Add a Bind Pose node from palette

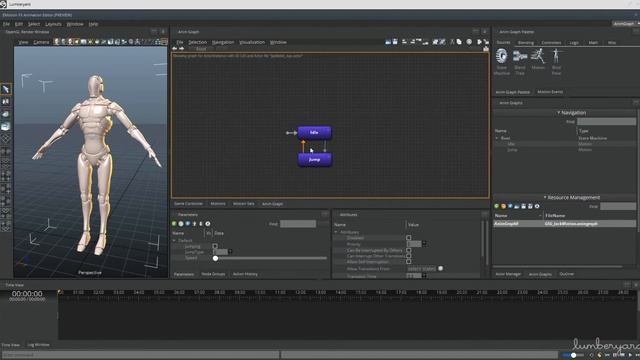(556, 61)
